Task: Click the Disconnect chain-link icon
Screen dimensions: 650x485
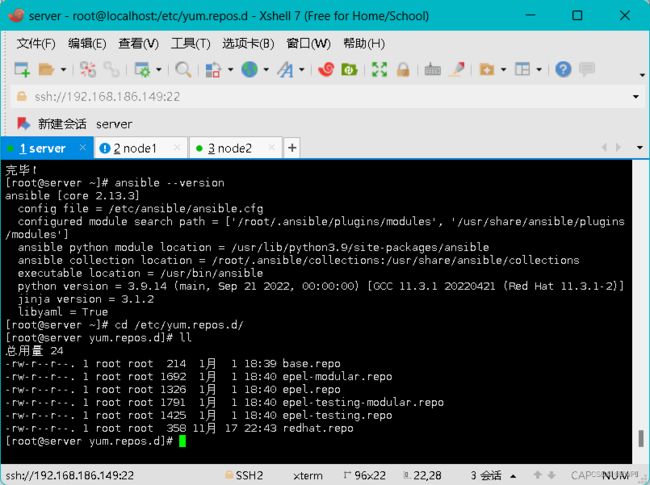Action: tap(112, 70)
